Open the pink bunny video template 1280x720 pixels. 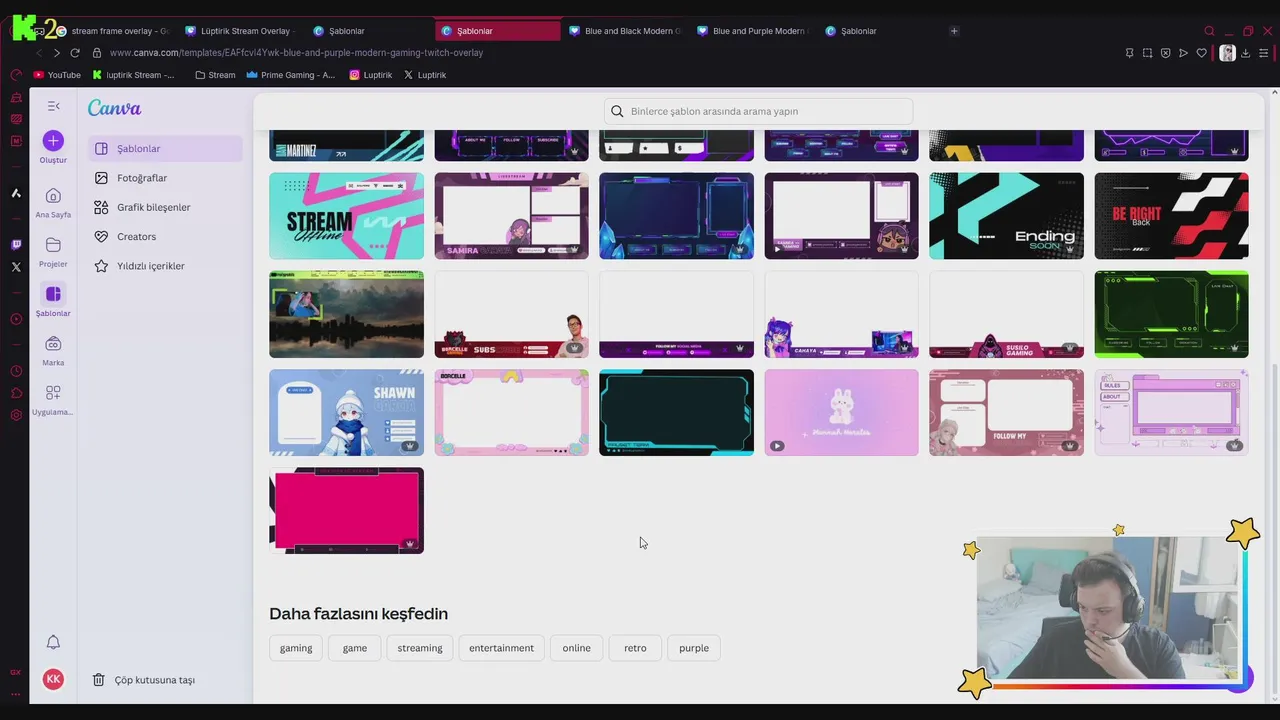point(841,412)
